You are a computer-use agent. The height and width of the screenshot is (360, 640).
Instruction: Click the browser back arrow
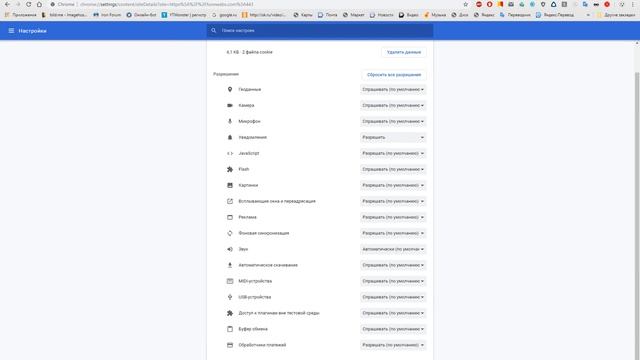tap(7, 4)
